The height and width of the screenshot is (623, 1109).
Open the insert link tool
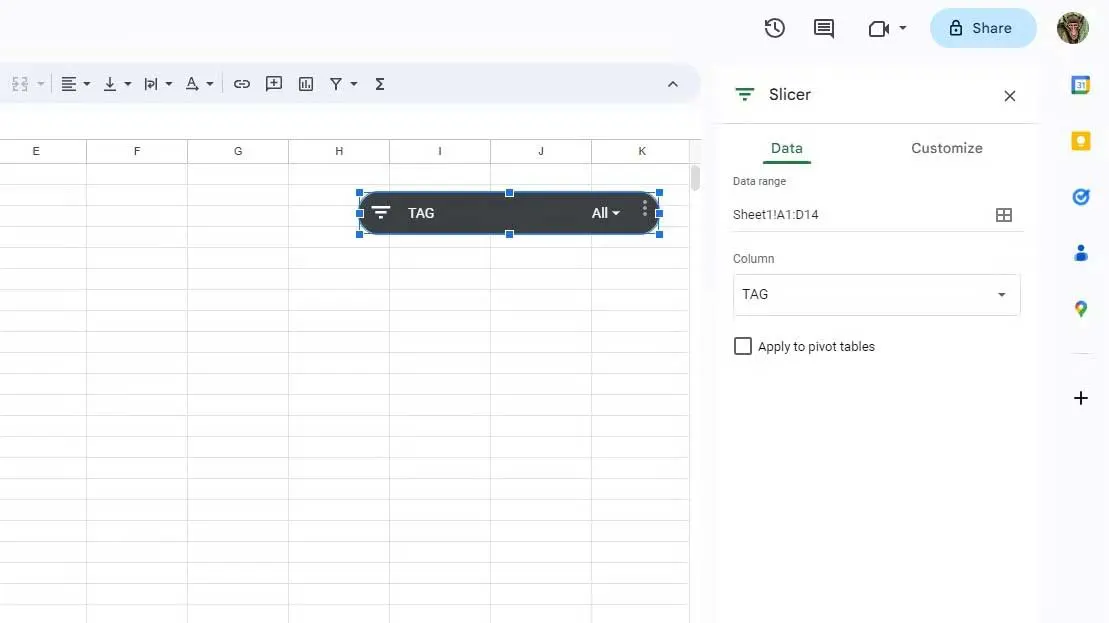coord(241,84)
